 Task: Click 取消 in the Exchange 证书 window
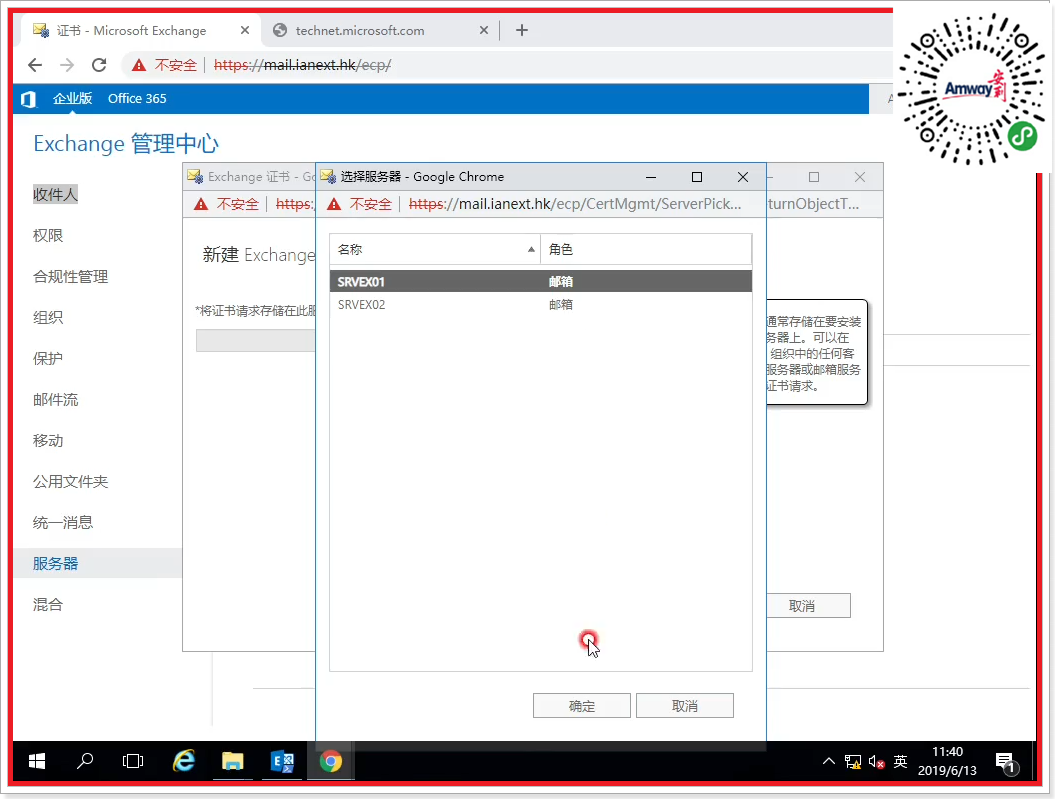(809, 606)
